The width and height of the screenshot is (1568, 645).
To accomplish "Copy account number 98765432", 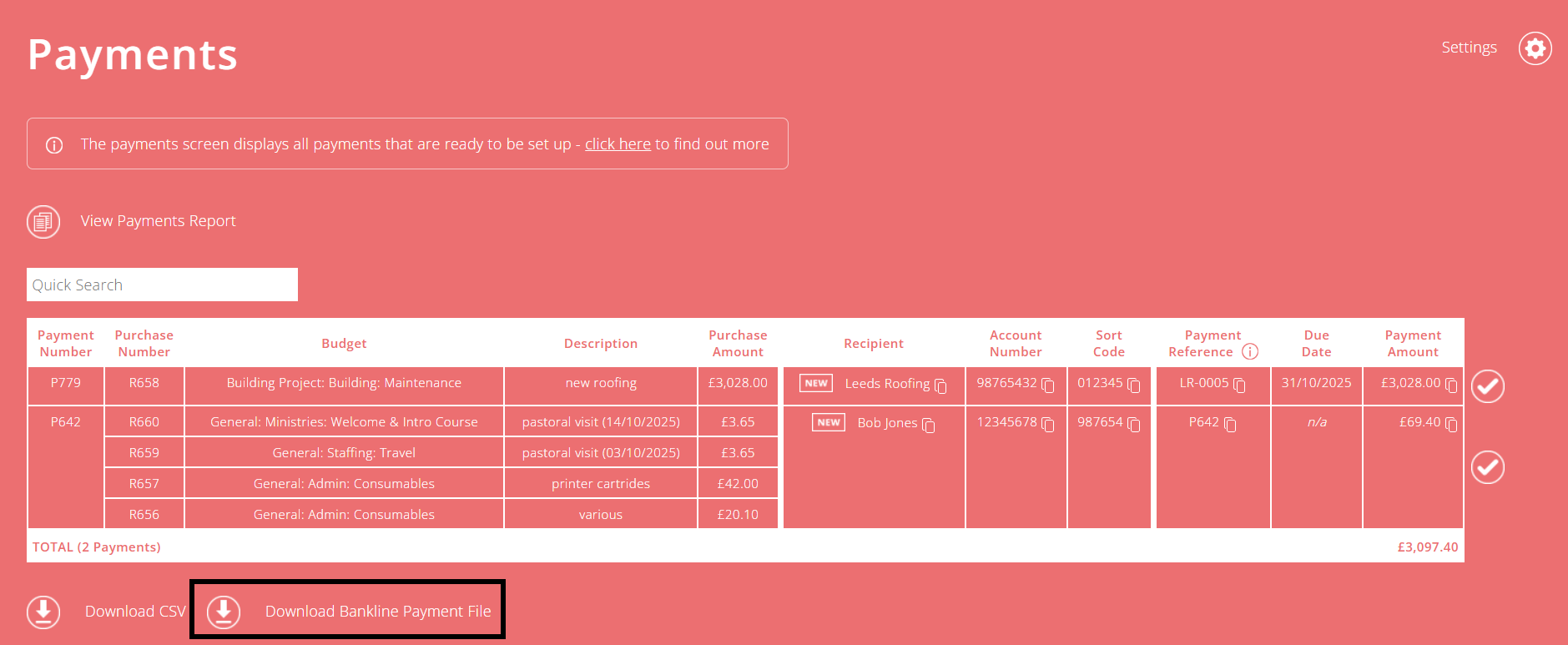I will point(1048,385).
